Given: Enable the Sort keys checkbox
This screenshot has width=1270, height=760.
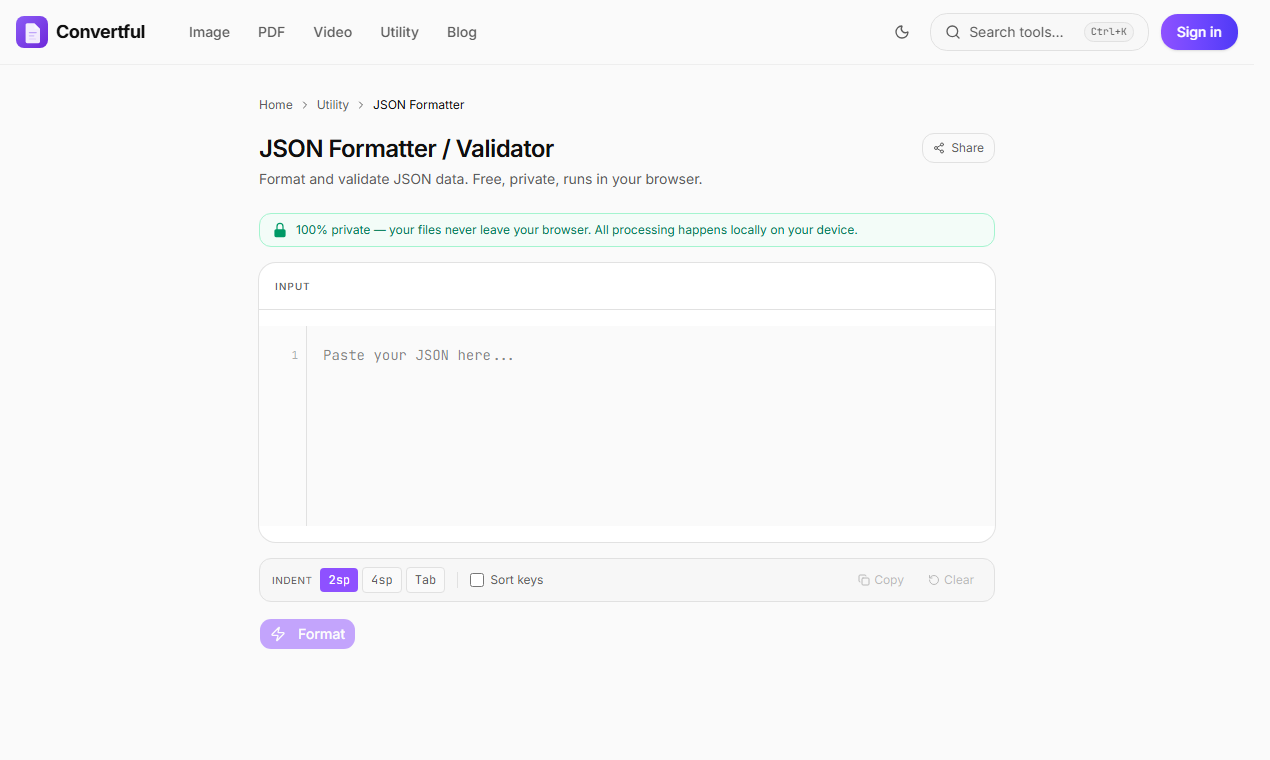Looking at the screenshot, I should click(477, 580).
